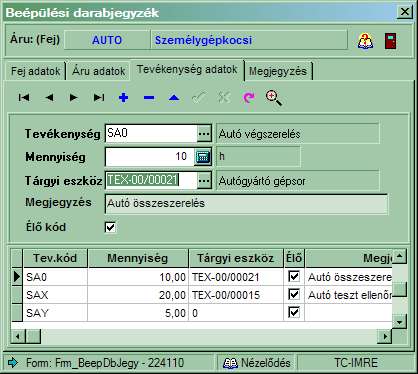
Task: Click the blue up-triangle edit icon
Action: (174, 98)
